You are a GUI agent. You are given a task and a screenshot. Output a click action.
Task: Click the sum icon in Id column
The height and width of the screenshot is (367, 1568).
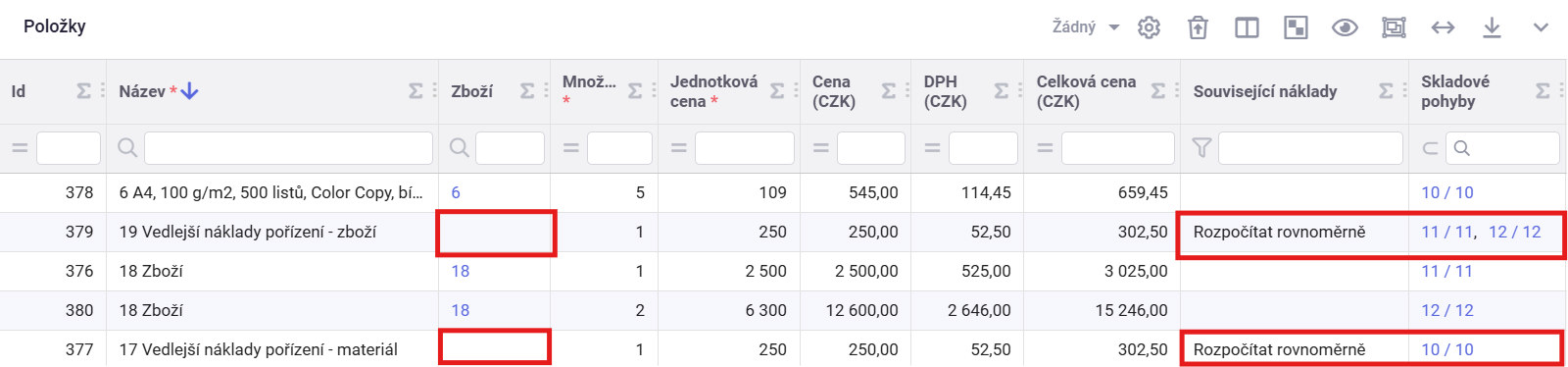(83, 91)
